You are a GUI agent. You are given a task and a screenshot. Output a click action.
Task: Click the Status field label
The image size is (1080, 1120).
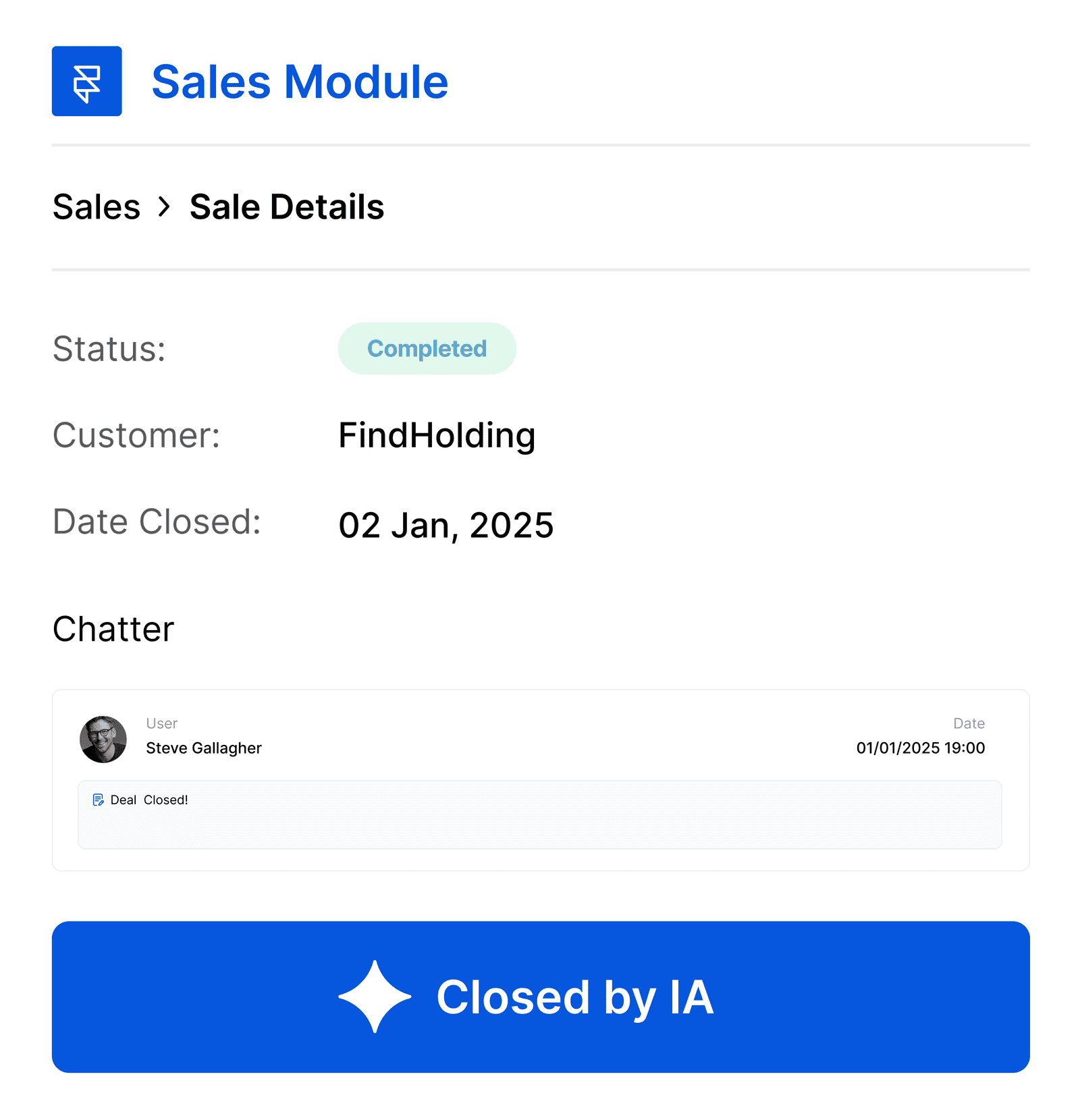coord(109,349)
